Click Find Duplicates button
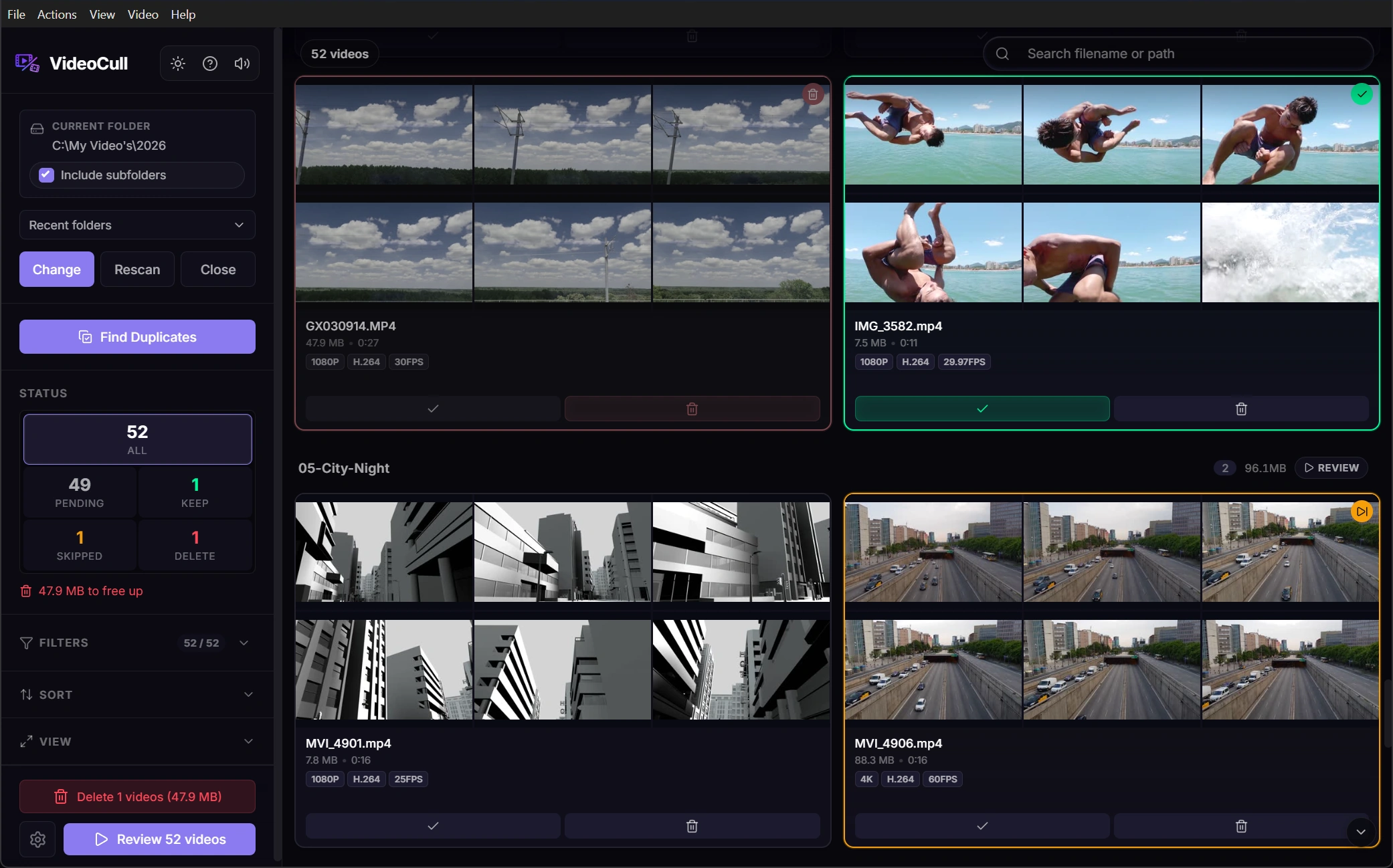1393x868 pixels. click(x=137, y=337)
